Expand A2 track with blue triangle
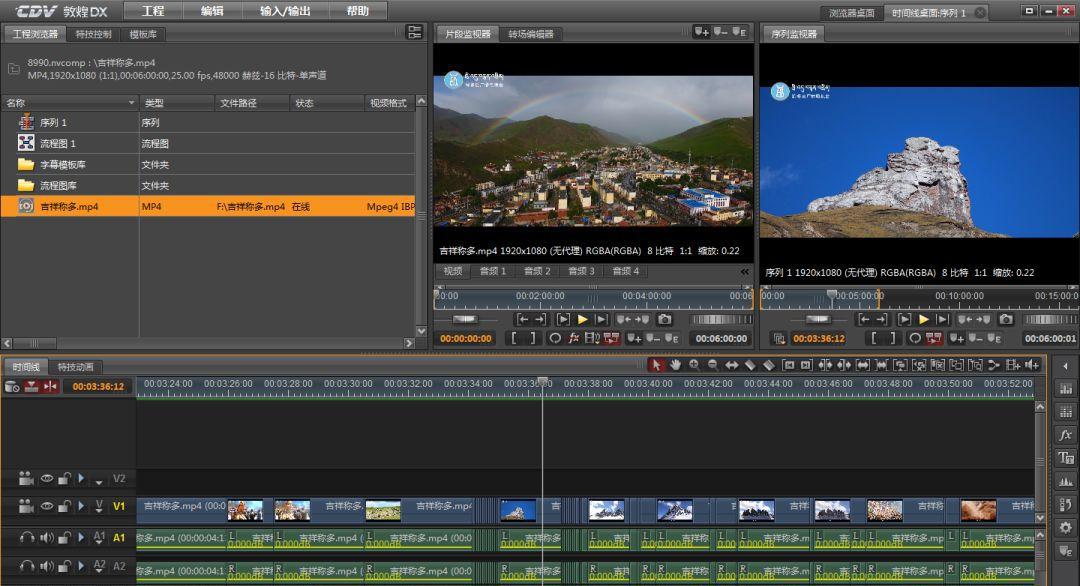Screen dimensions: 1080x586 click(x=81, y=566)
